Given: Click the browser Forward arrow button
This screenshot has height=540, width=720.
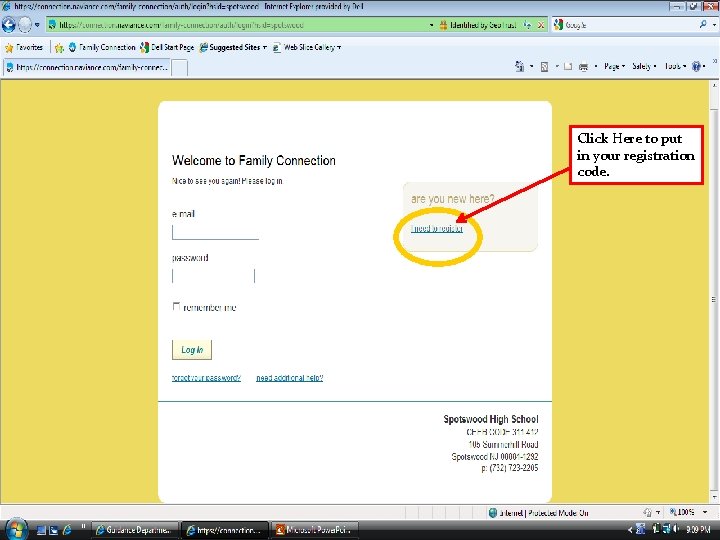Looking at the screenshot, I should pos(25,25).
